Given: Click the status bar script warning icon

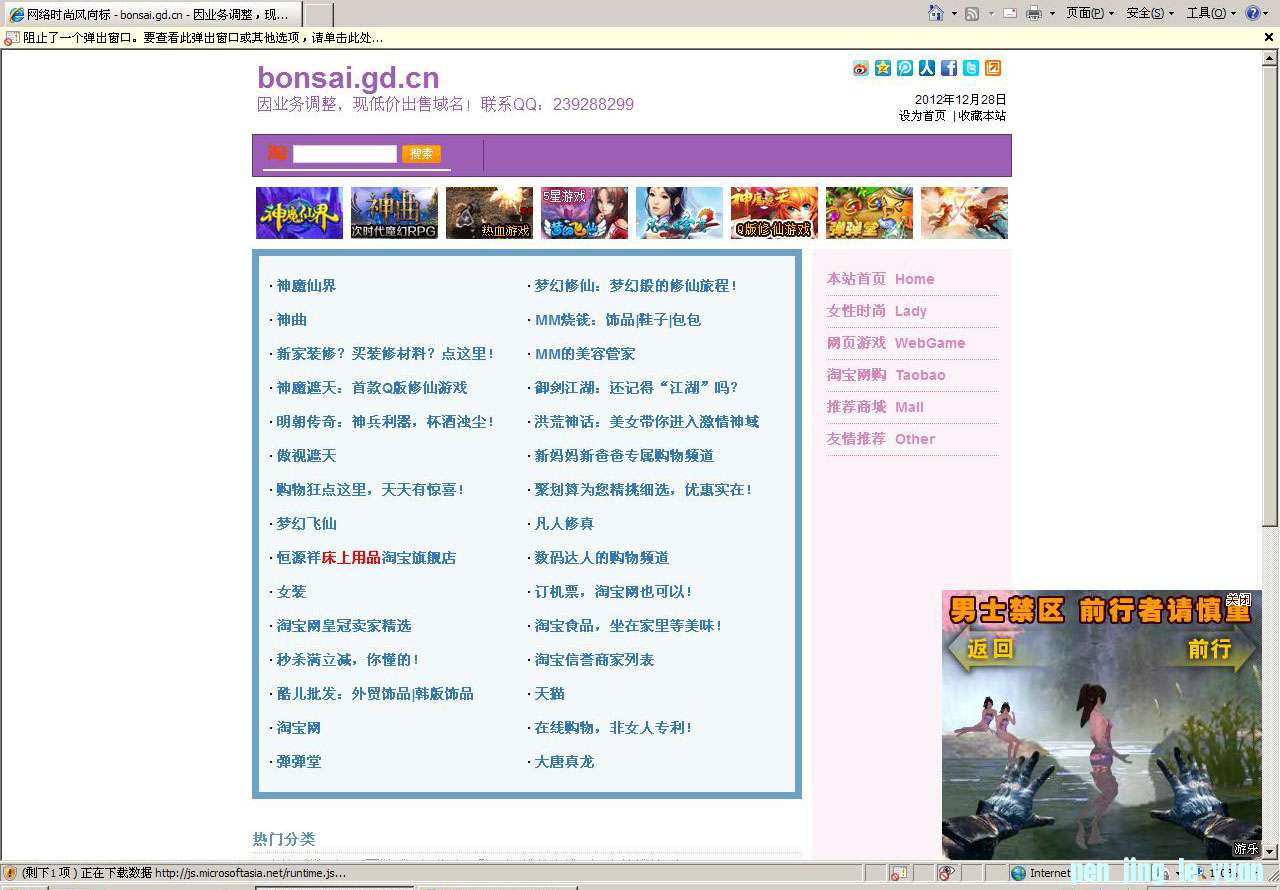Looking at the screenshot, I should click(x=10, y=873).
